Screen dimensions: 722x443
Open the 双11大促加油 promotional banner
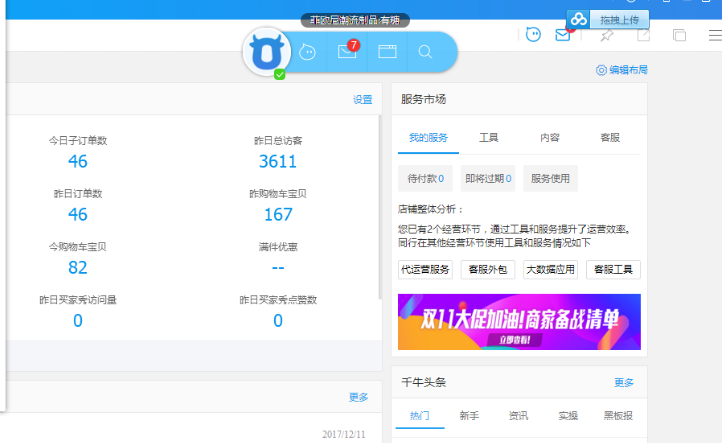pos(519,322)
